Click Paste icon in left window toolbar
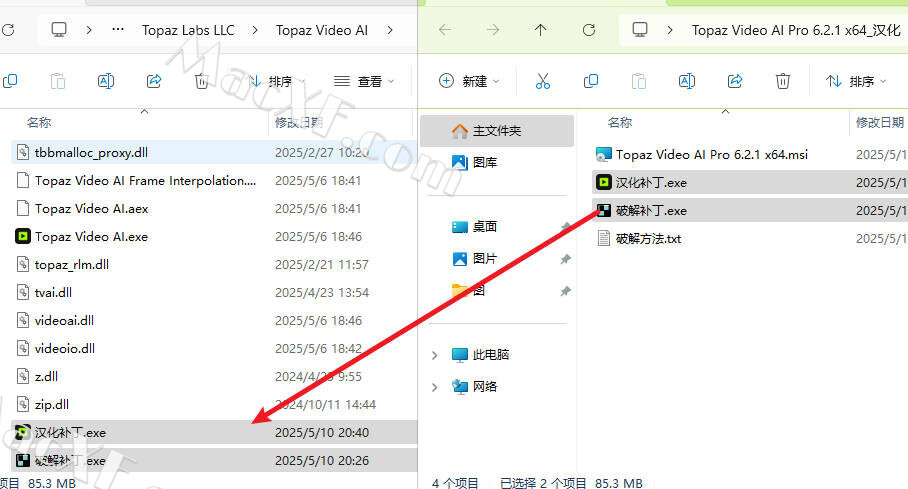The height and width of the screenshot is (489, 908). pos(58,81)
